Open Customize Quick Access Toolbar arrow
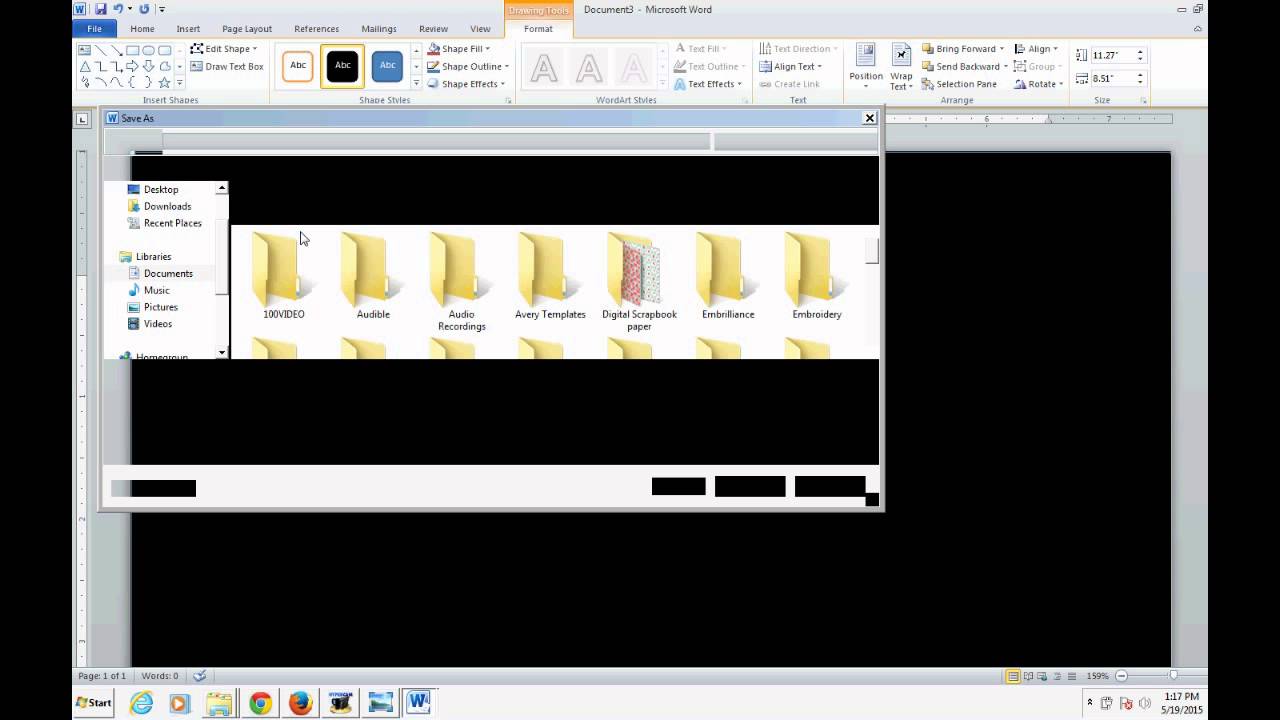This screenshot has width=1280, height=720. click(162, 10)
